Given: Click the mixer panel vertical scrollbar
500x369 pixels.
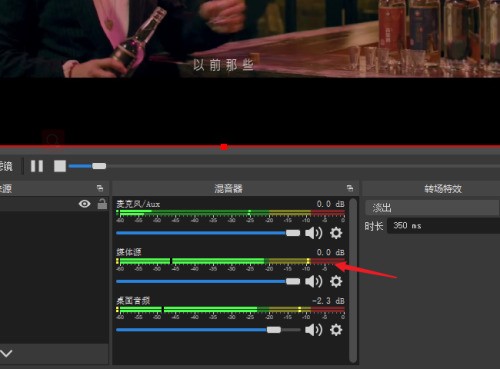Looking at the screenshot, I should 353,281.
